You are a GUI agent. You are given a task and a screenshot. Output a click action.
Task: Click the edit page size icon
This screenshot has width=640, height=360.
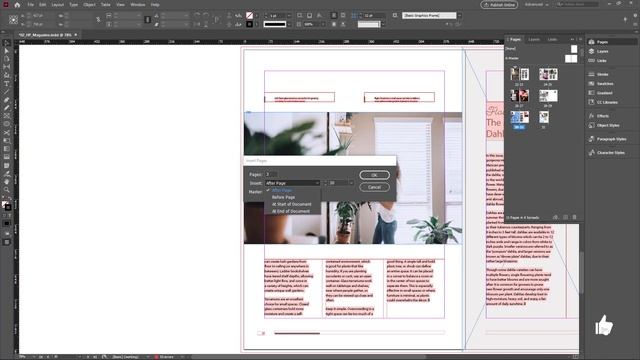coord(556,218)
